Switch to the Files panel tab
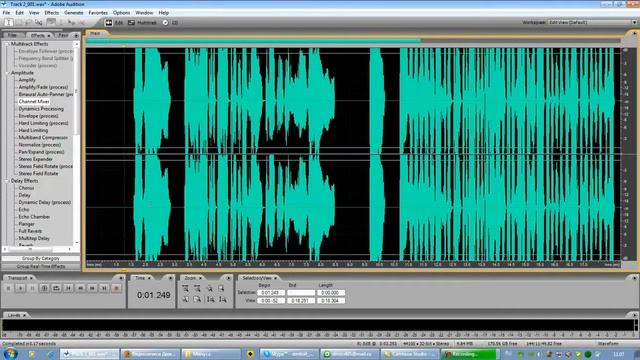 (x=13, y=36)
